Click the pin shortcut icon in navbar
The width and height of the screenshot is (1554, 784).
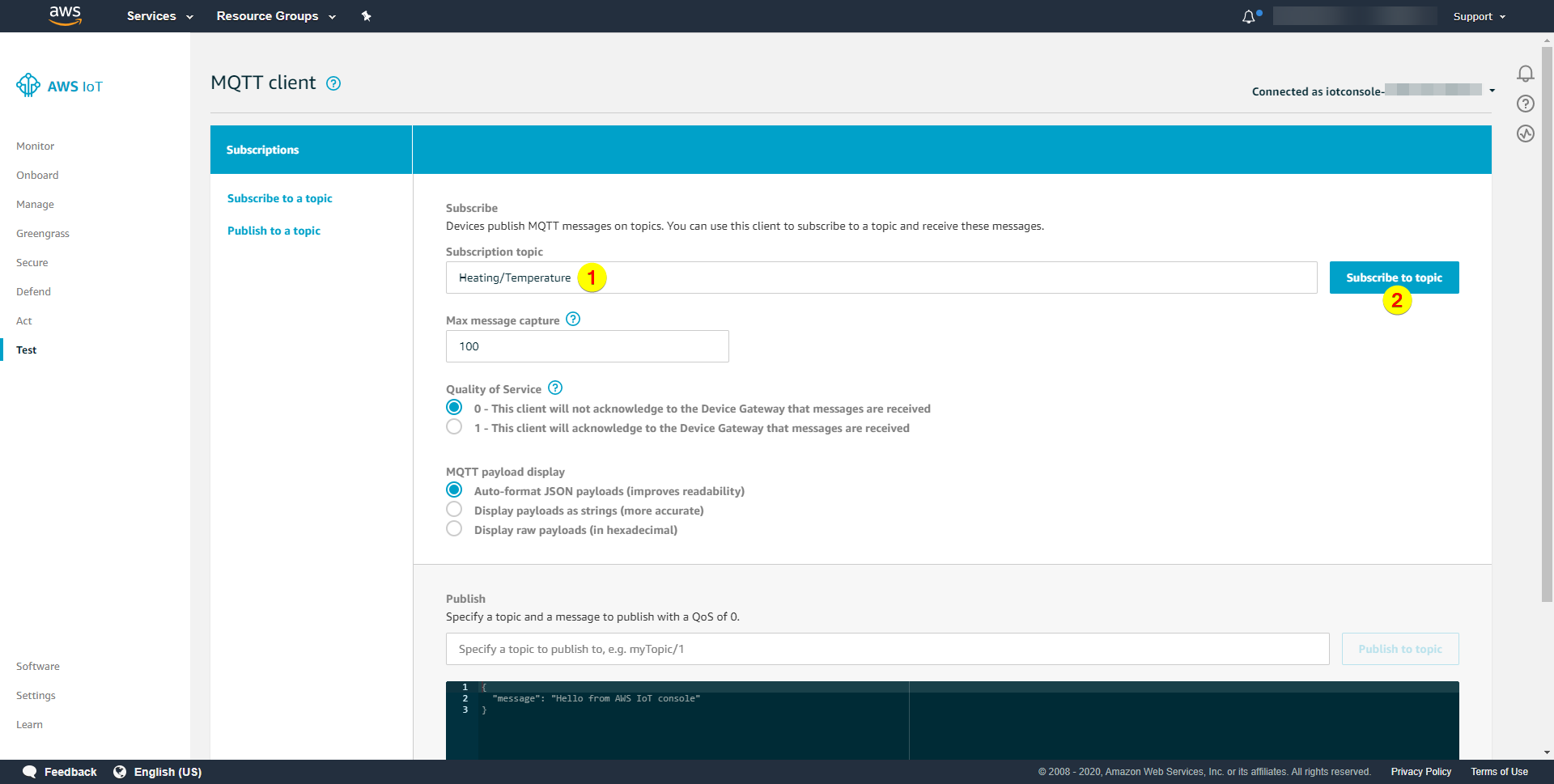coord(366,16)
